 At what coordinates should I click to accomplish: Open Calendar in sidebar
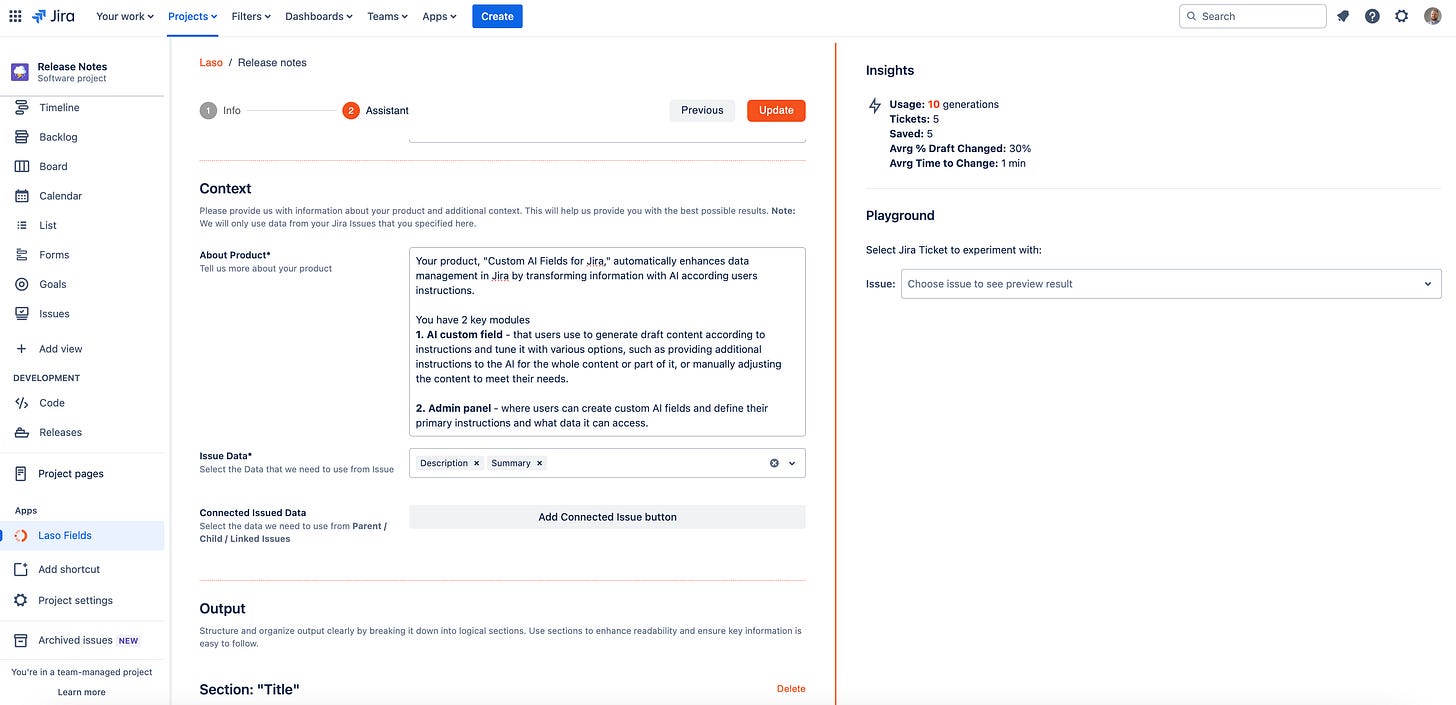point(60,196)
